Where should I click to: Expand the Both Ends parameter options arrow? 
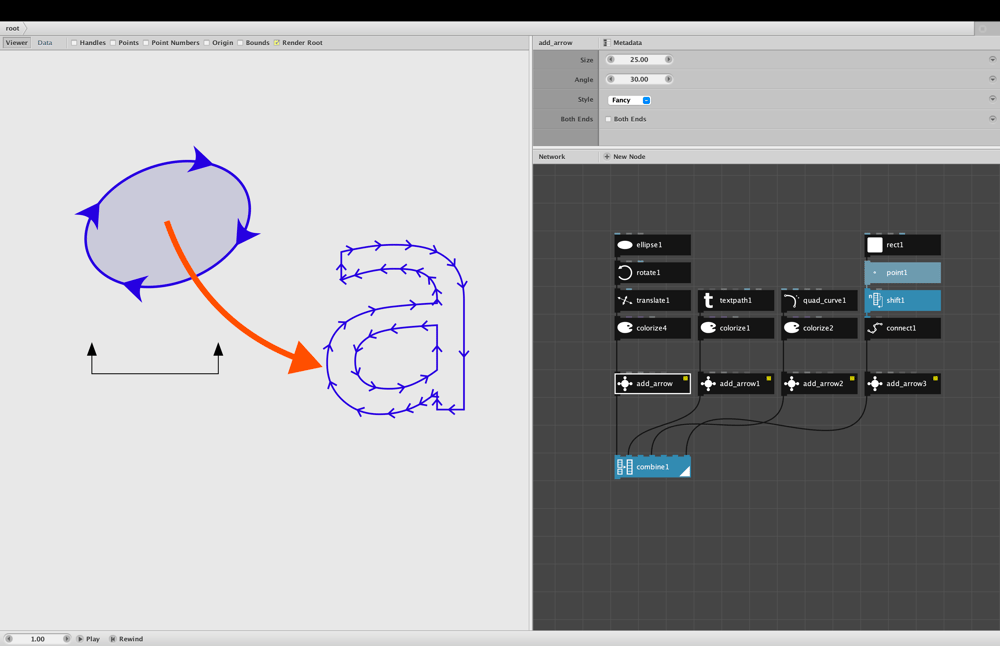point(992,119)
